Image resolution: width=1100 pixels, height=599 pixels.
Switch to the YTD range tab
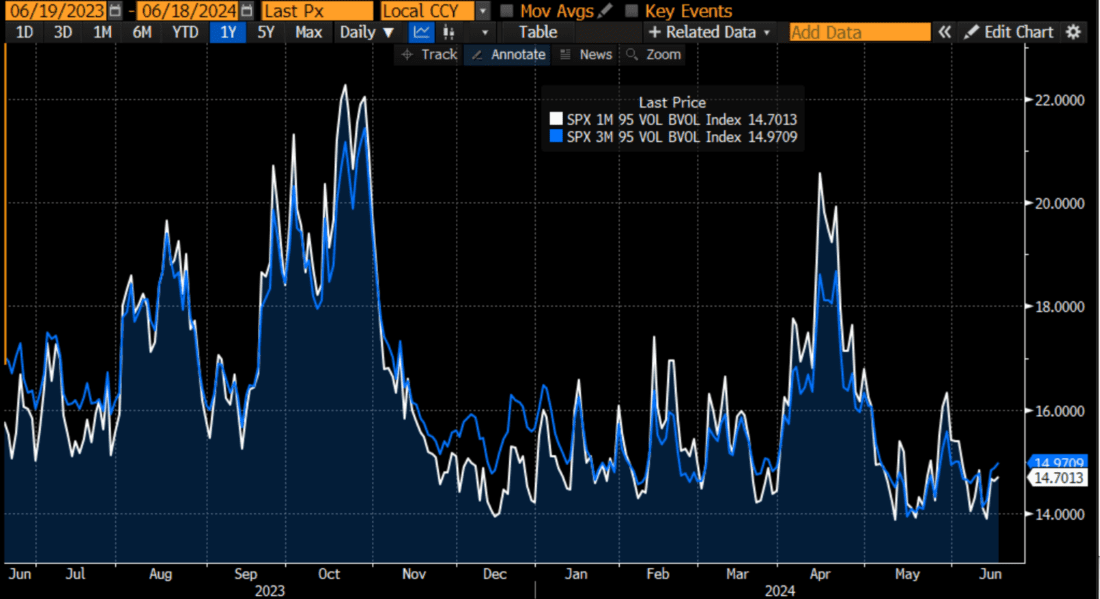click(x=184, y=32)
